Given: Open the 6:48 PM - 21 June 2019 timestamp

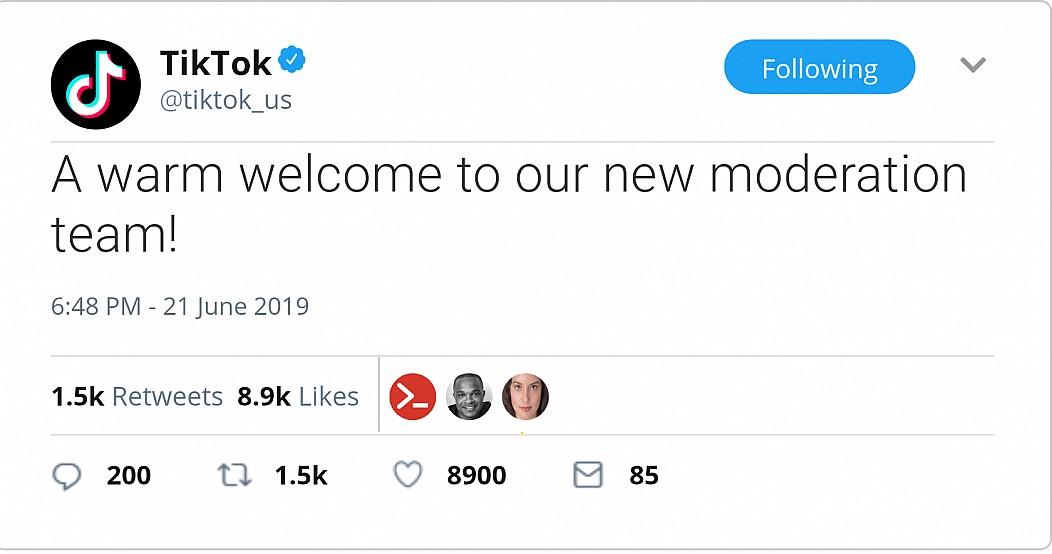Looking at the screenshot, I should (x=180, y=307).
